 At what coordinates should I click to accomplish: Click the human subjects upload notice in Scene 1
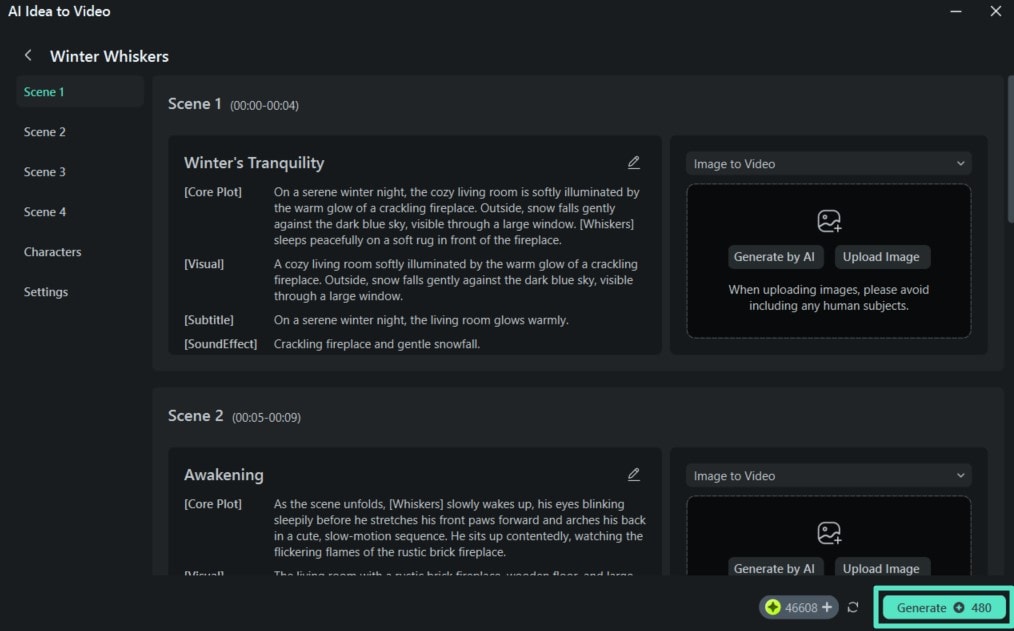pyautogui.click(x=829, y=297)
